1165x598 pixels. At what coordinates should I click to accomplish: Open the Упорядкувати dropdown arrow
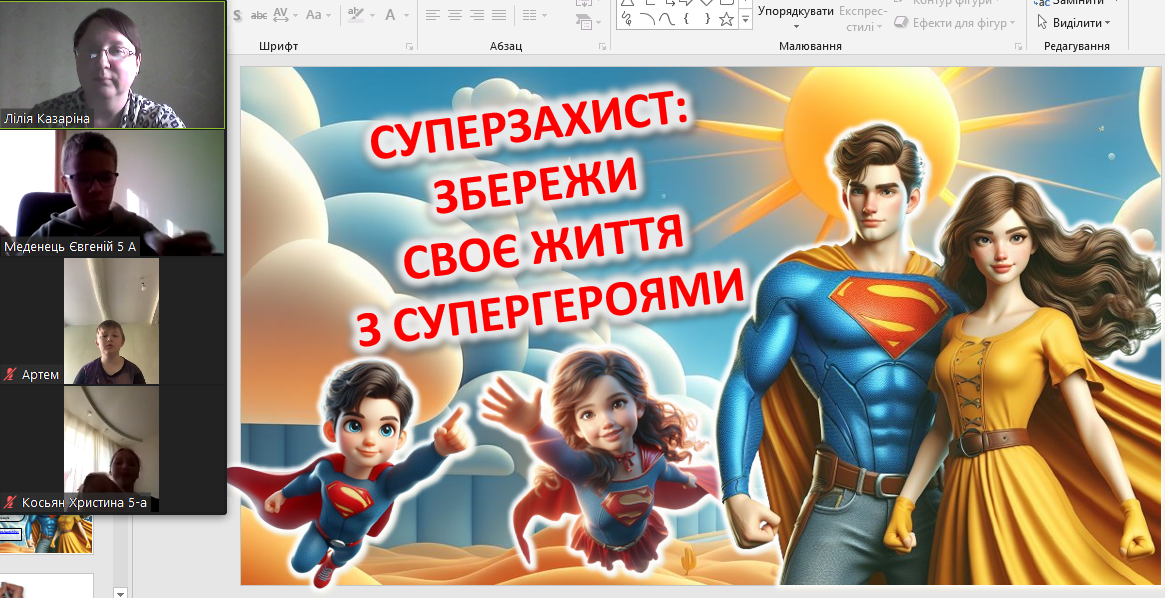[x=795, y=27]
